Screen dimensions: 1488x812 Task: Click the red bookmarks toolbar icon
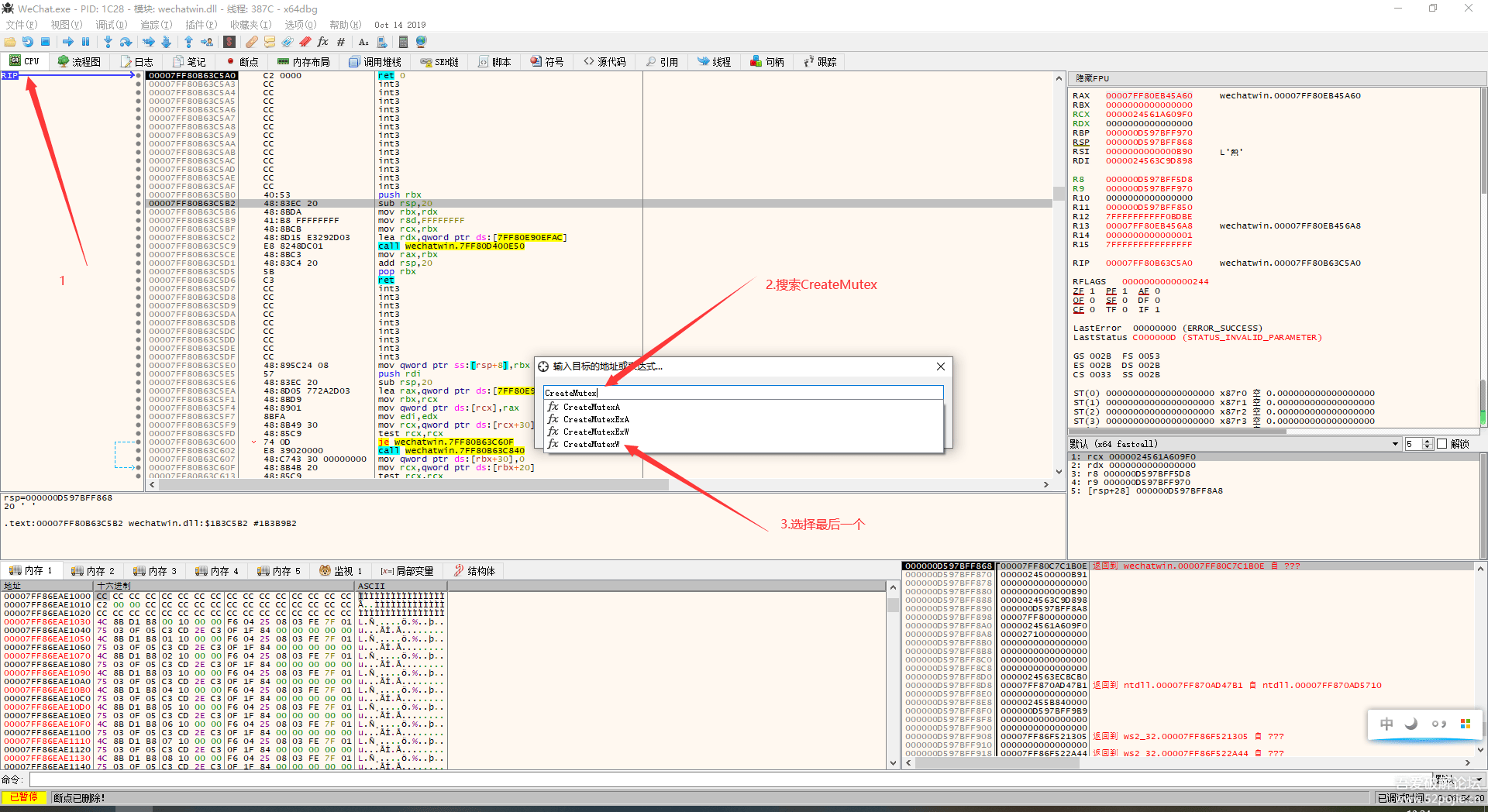tap(305, 42)
